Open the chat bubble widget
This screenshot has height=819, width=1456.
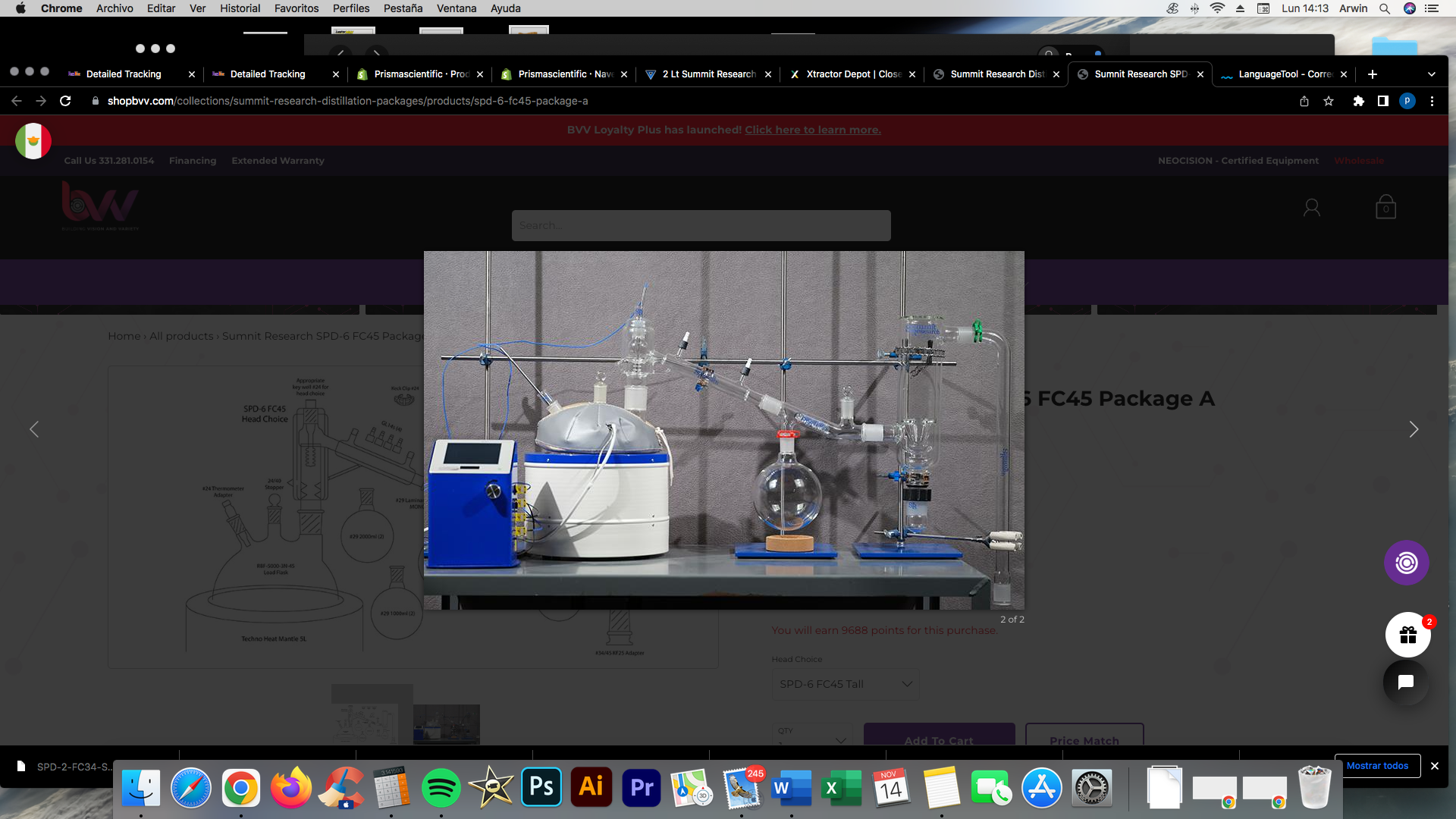1405,682
